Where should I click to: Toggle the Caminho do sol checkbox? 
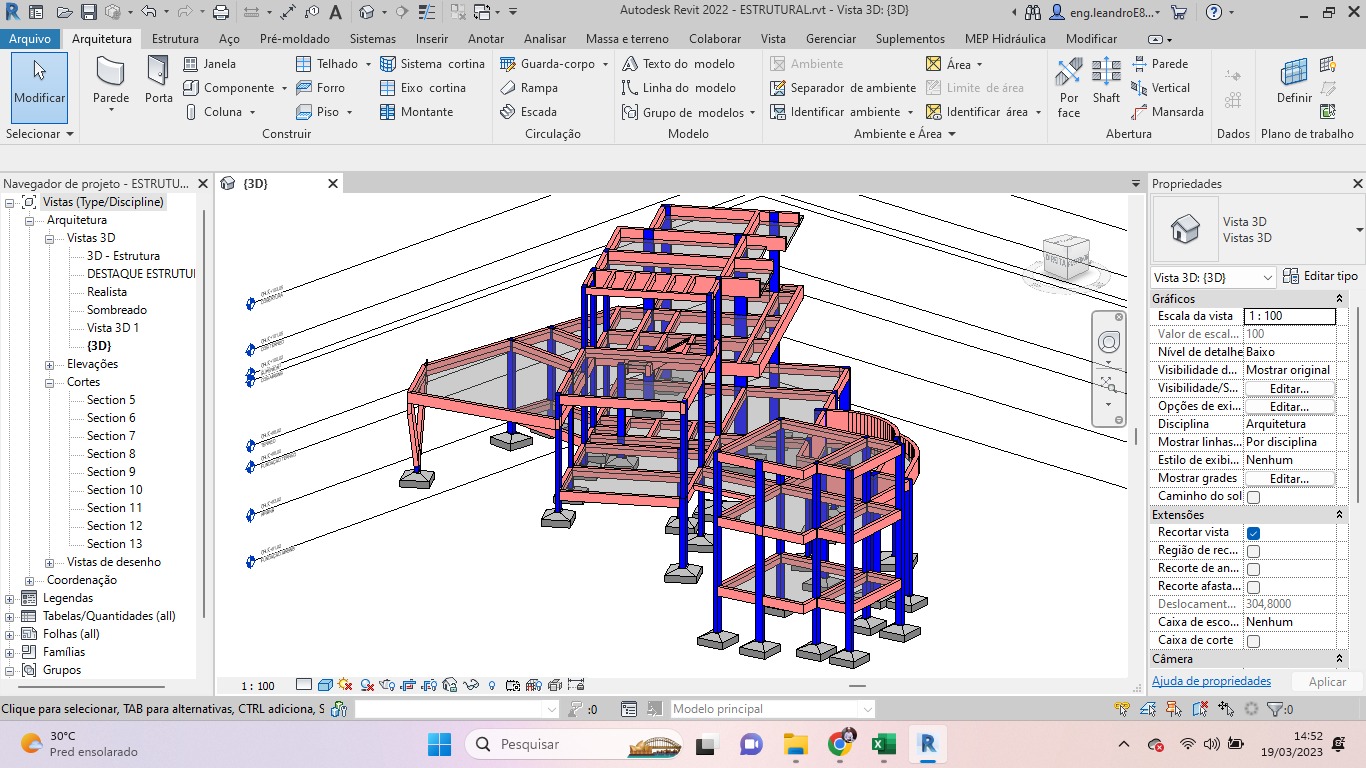tap(1253, 497)
